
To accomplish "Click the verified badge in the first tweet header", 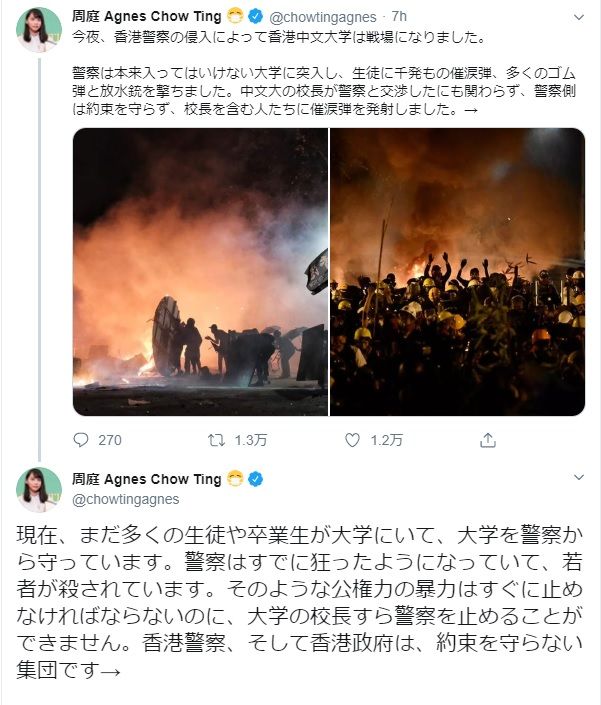I will (257, 17).
